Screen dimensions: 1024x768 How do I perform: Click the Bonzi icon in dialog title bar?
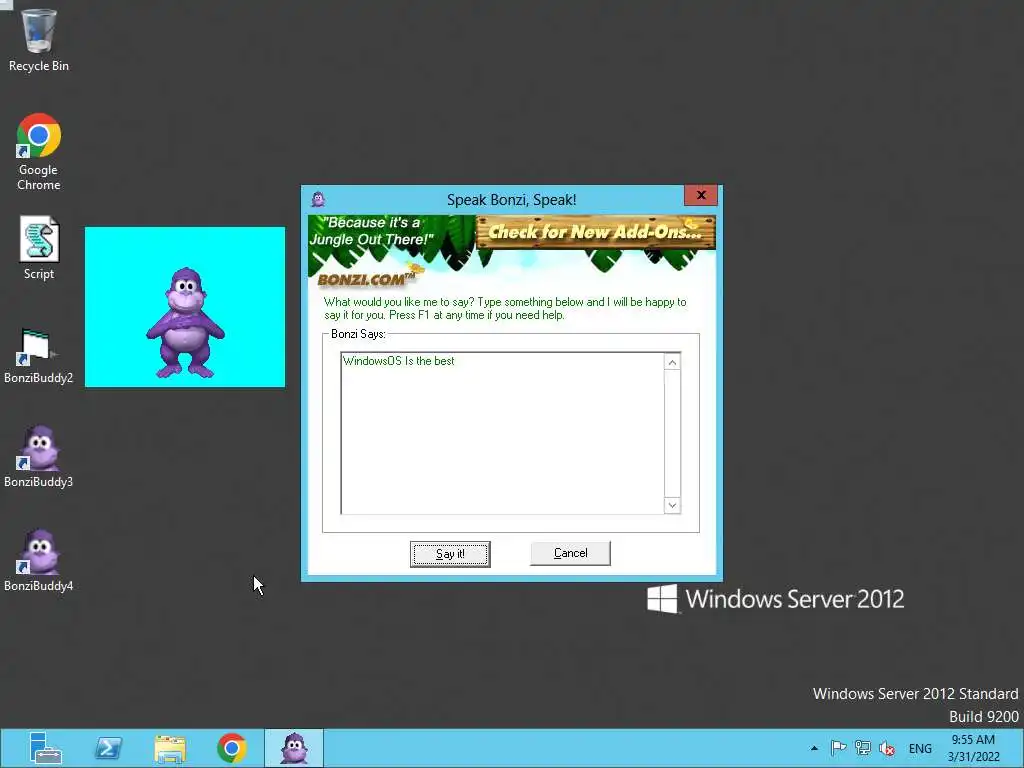point(318,199)
